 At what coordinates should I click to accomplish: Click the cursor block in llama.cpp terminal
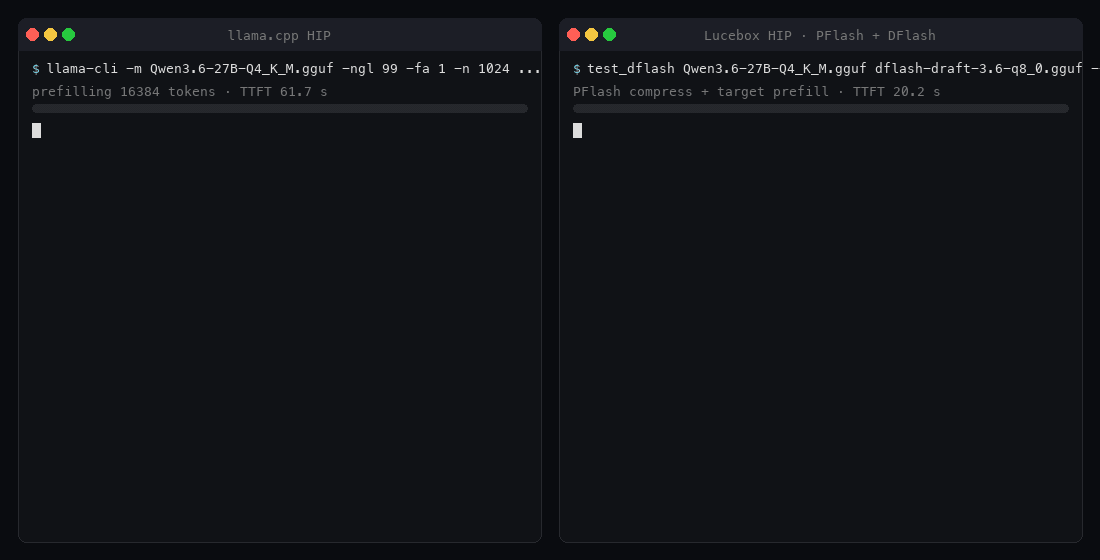[36, 131]
